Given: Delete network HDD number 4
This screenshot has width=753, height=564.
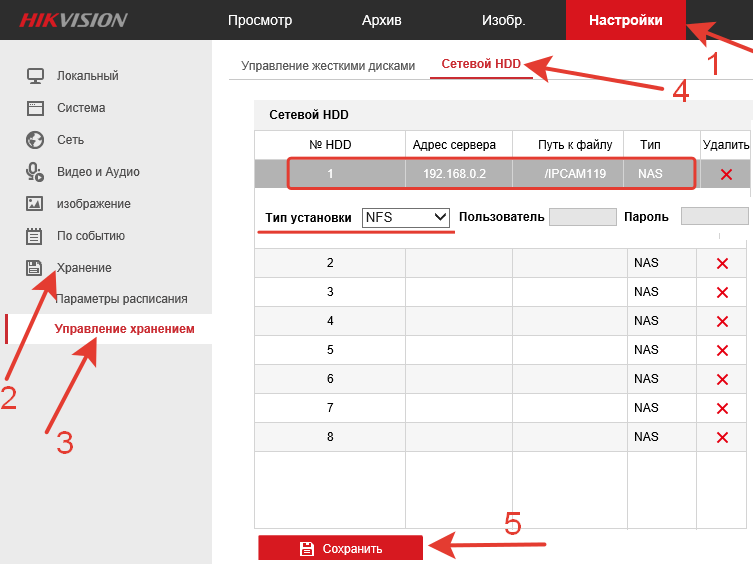Looking at the screenshot, I should tap(722, 321).
